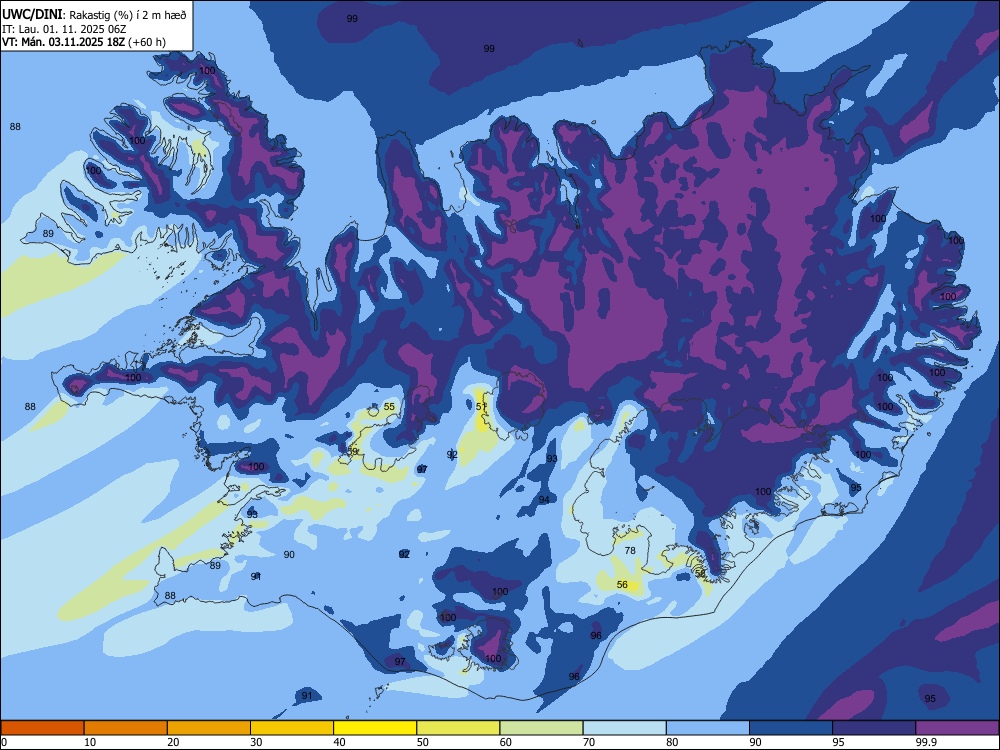Click the legend tick label 30

pyautogui.click(x=256, y=742)
